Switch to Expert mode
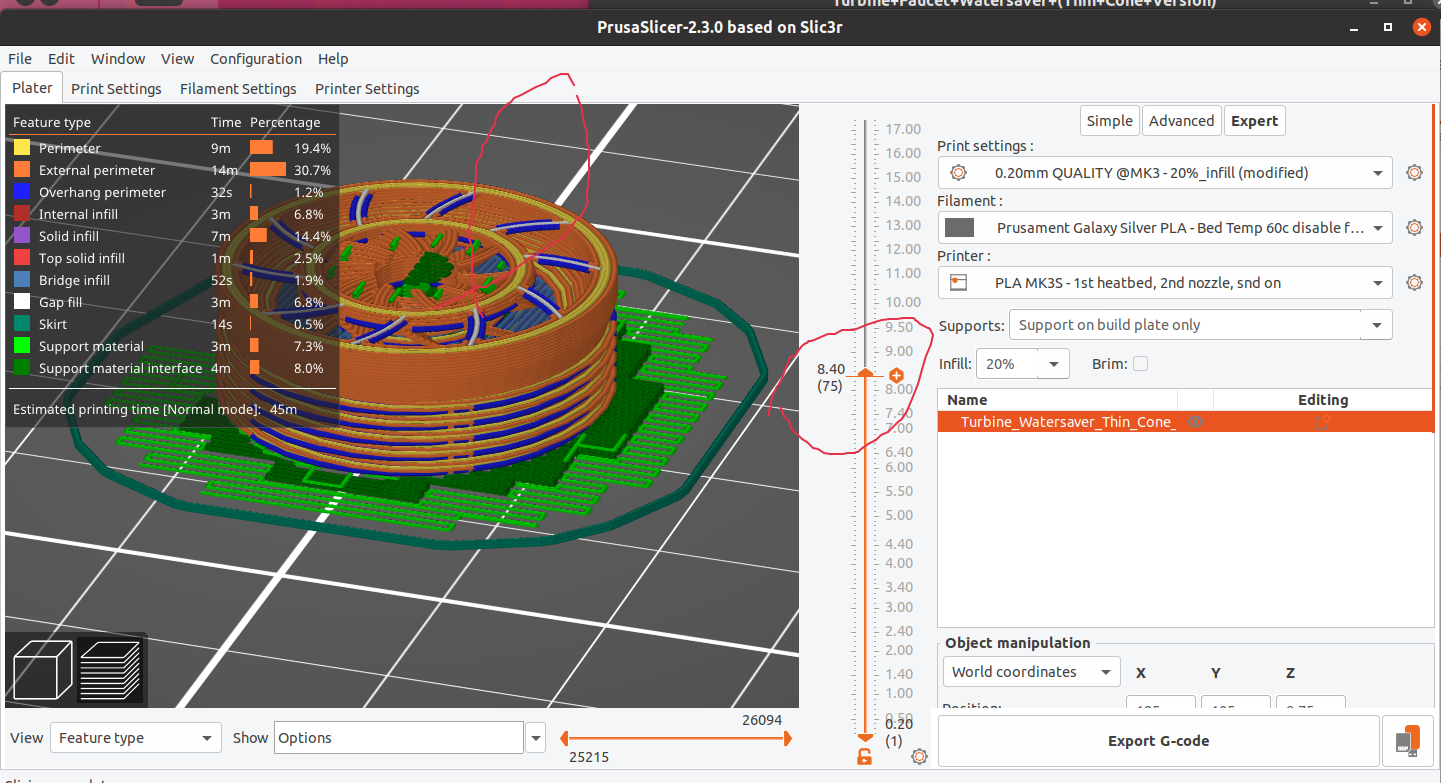Image resolution: width=1441 pixels, height=783 pixels. coord(1254,120)
